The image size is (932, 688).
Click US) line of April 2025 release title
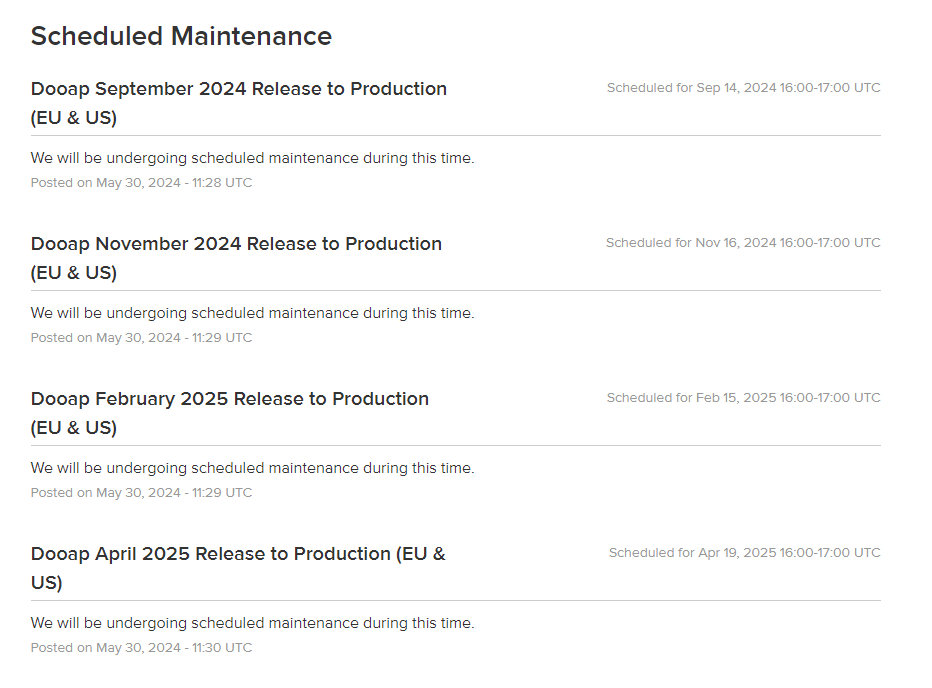(46, 583)
